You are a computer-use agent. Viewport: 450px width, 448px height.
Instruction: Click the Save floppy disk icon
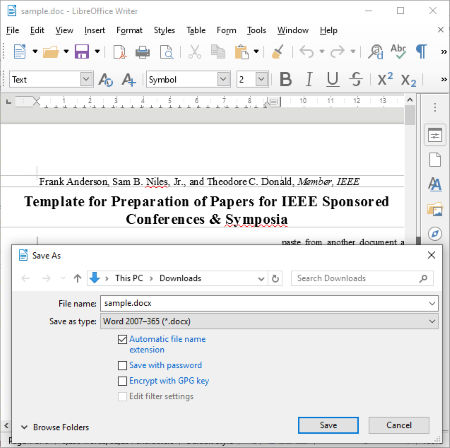click(82, 52)
